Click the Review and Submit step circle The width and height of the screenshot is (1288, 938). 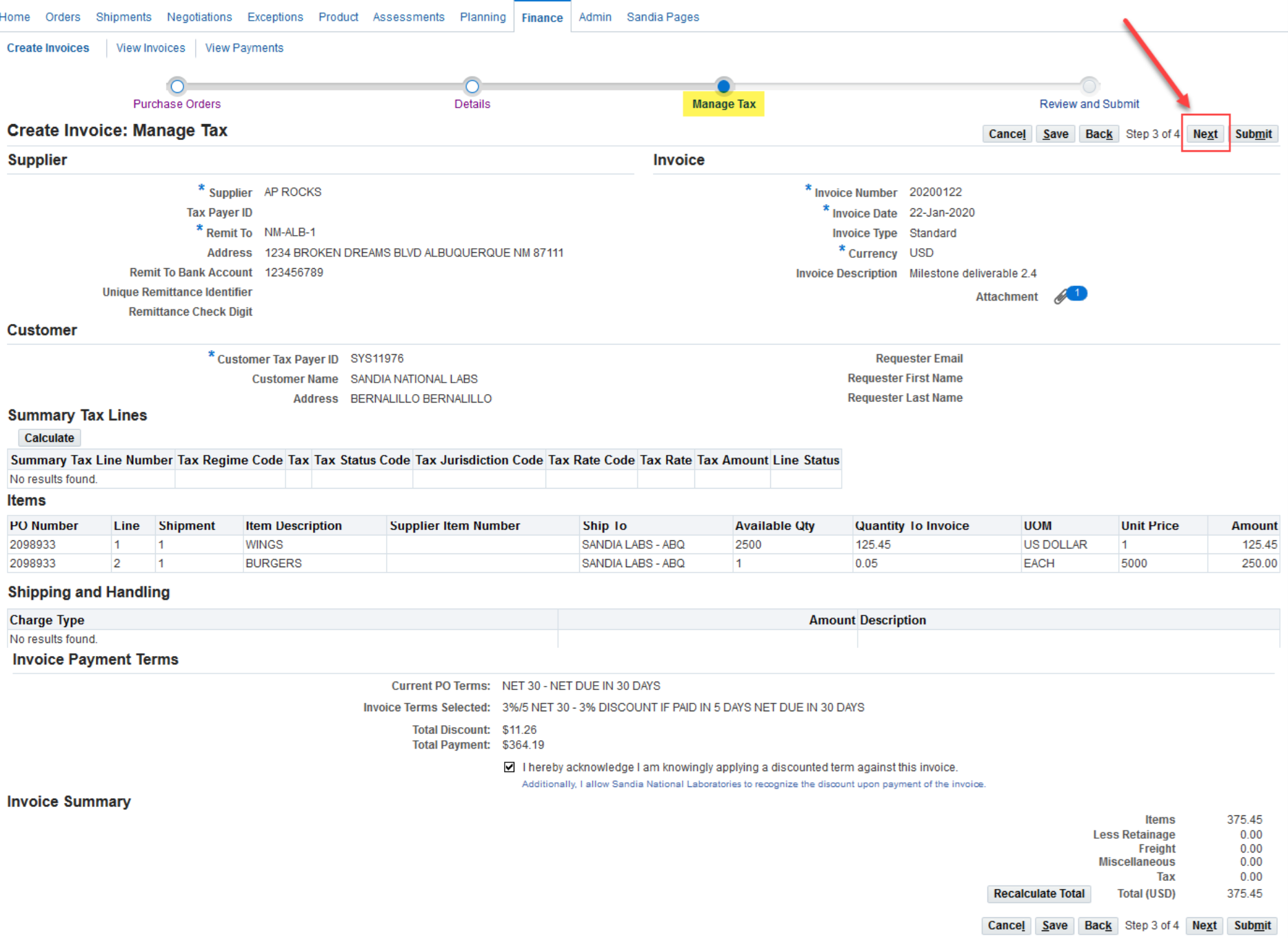(1089, 86)
